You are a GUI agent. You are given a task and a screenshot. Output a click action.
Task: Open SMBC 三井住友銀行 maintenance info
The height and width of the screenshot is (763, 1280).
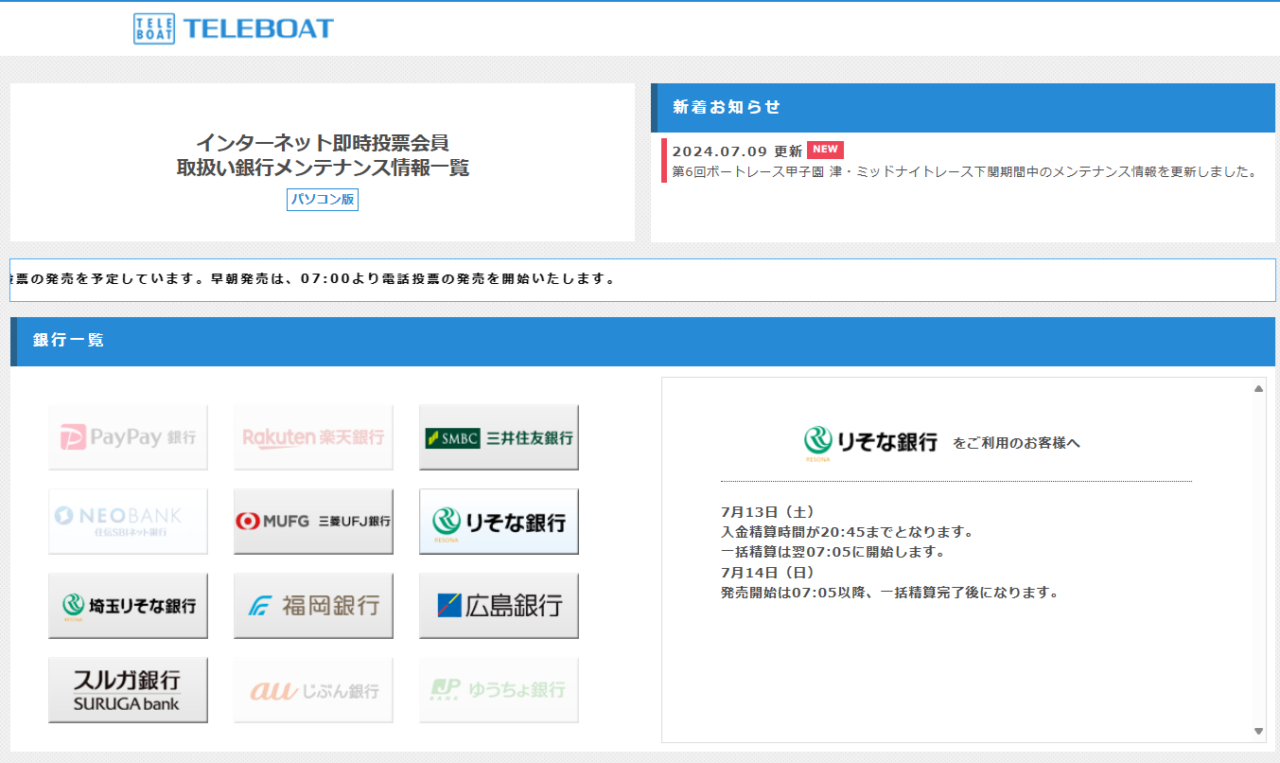(499, 437)
